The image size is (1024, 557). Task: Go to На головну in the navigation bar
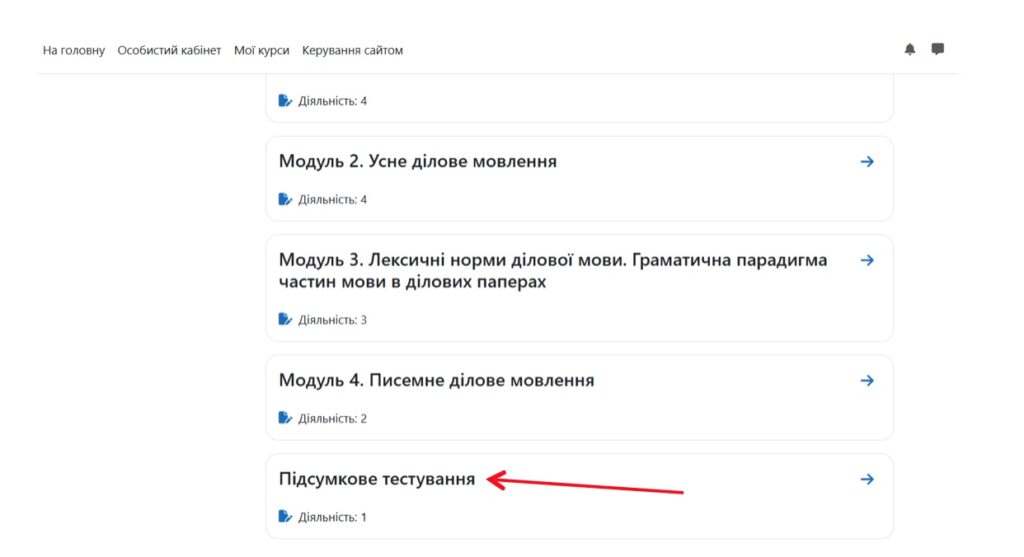pyautogui.click(x=73, y=50)
